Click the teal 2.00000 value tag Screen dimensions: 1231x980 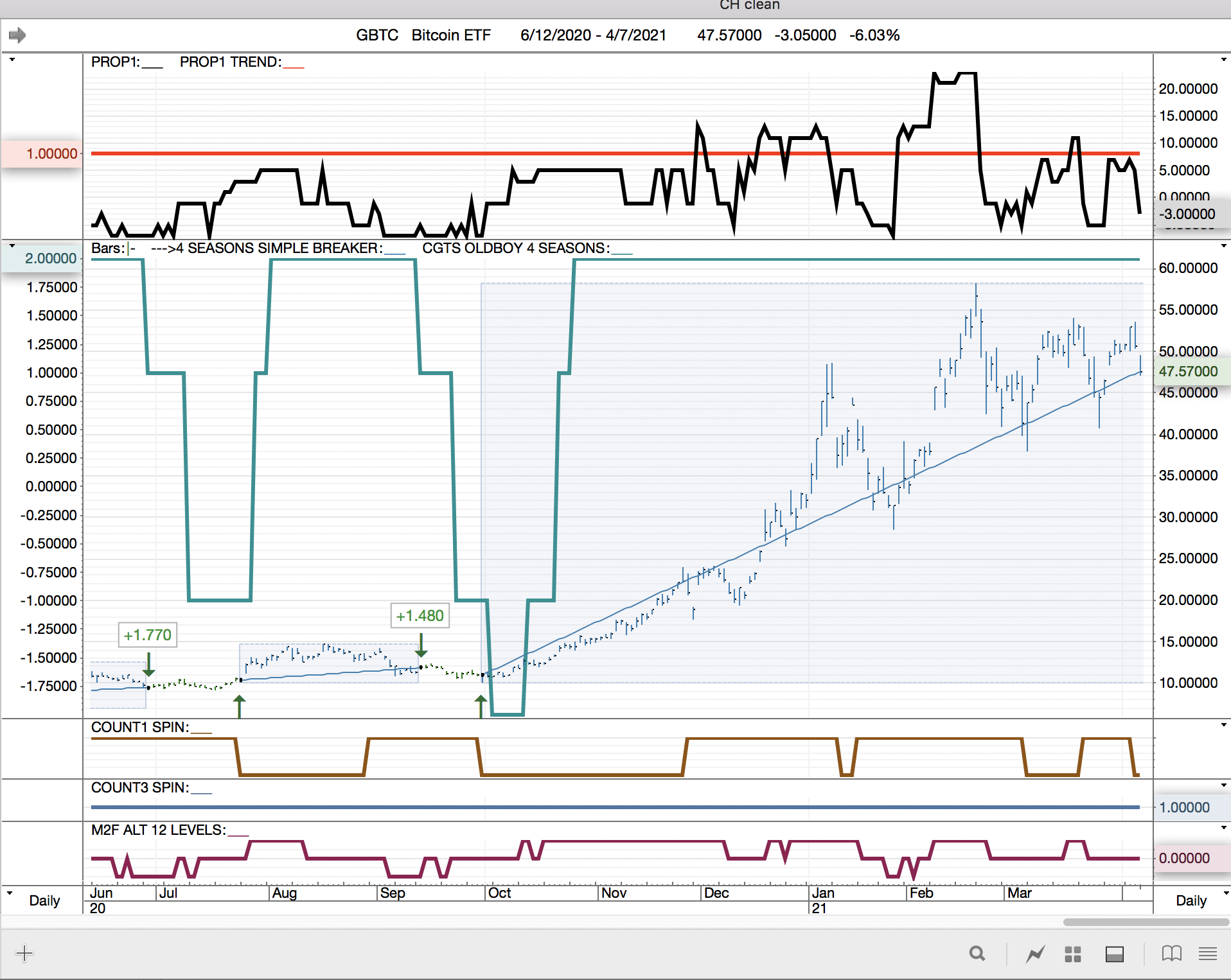point(42,259)
